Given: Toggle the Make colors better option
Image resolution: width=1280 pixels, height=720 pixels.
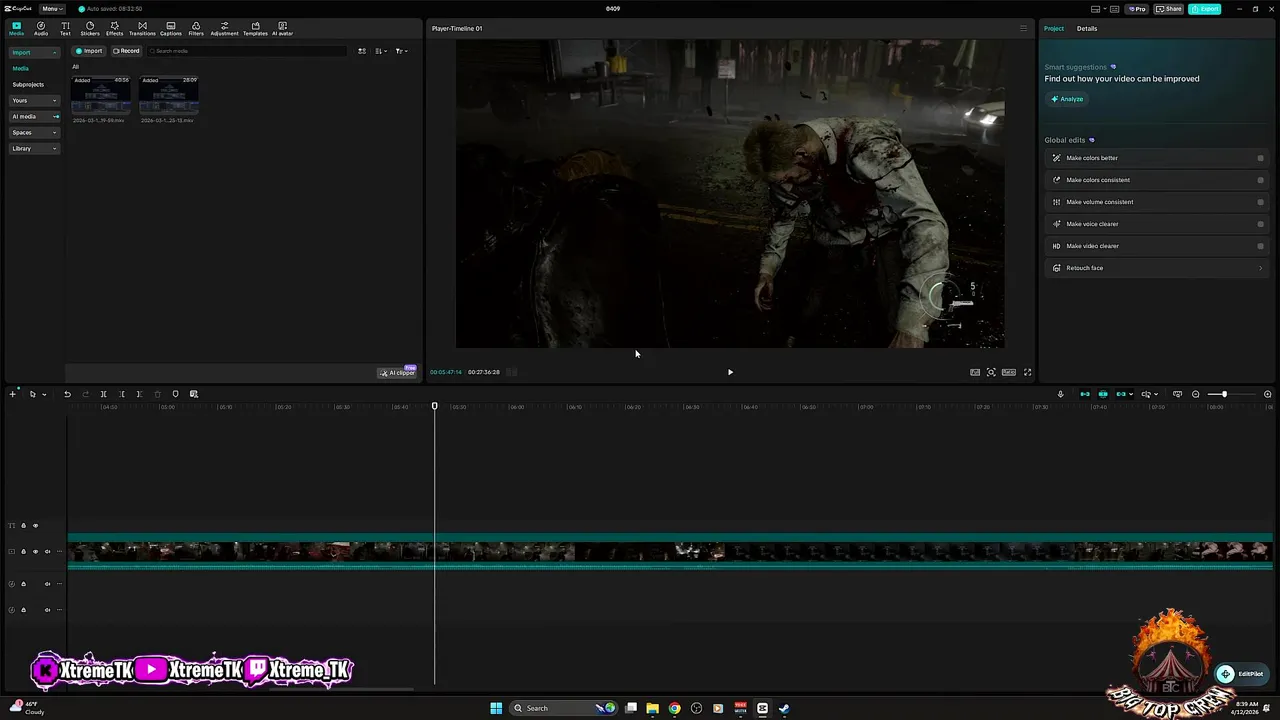Looking at the screenshot, I should [x=1260, y=158].
